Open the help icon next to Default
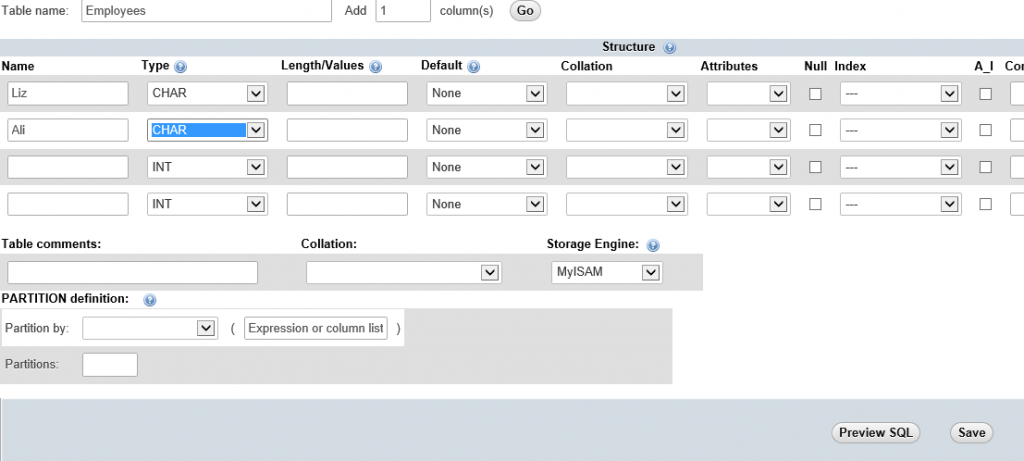 tap(473, 67)
